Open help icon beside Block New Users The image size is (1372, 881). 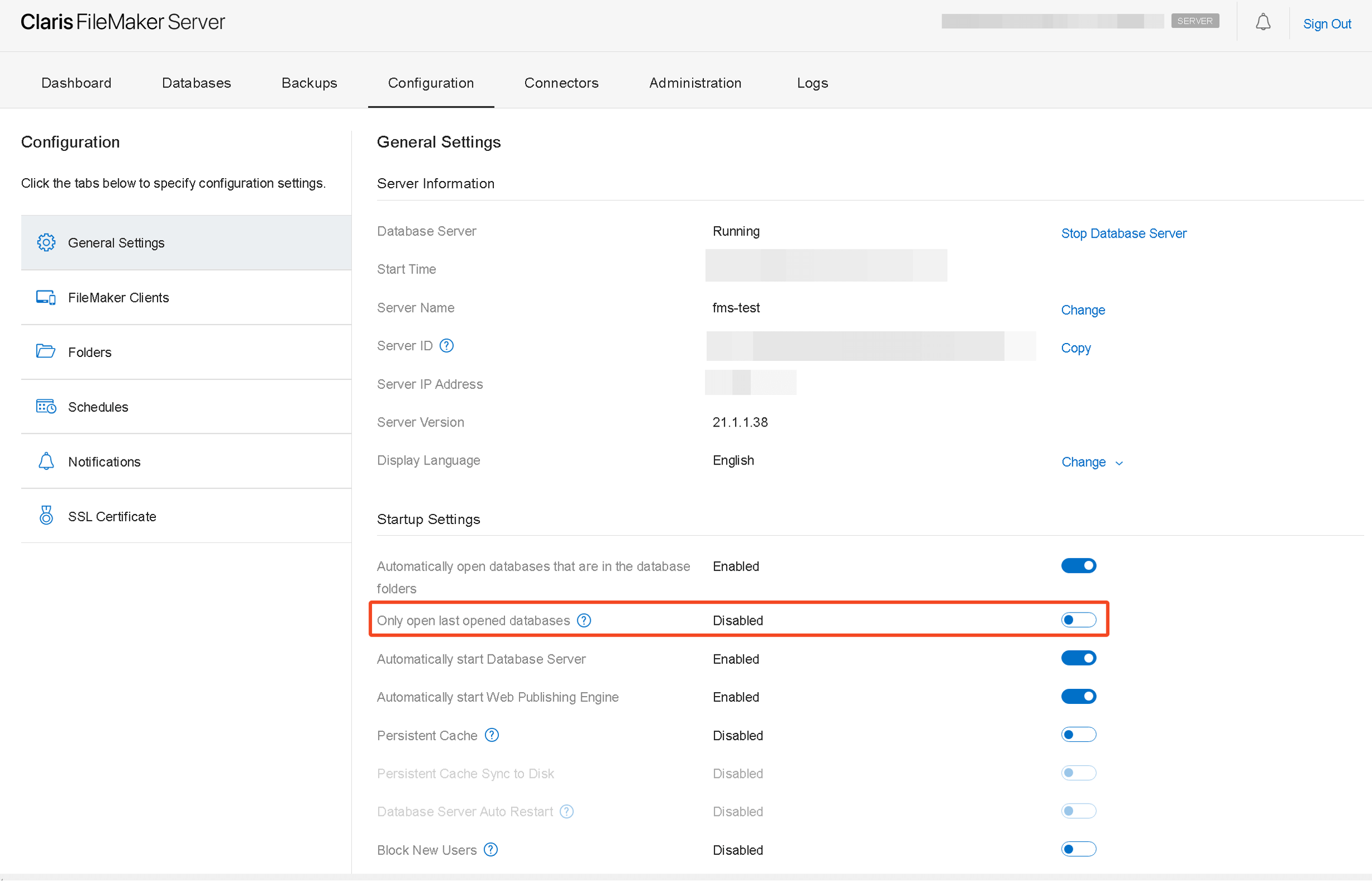click(491, 851)
